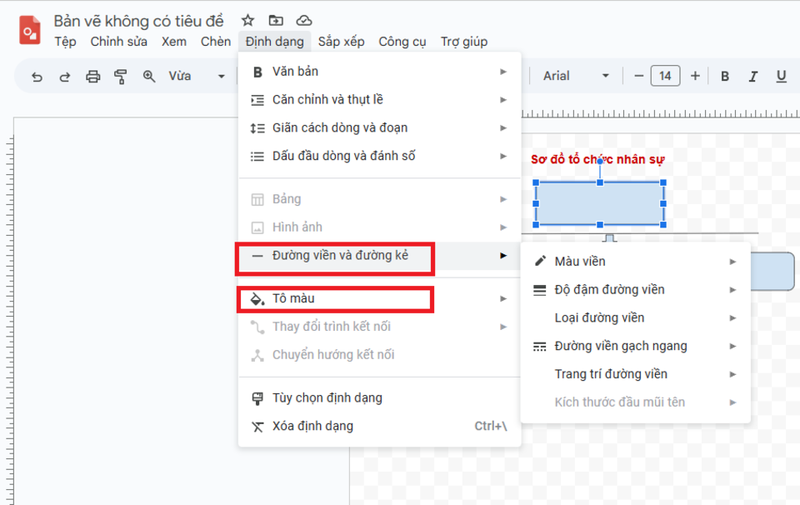Image resolution: width=800 pixels, height=505 pixels.
Task: Select Đường viền và đường kẻ menu item
Action: coord(380,256)
